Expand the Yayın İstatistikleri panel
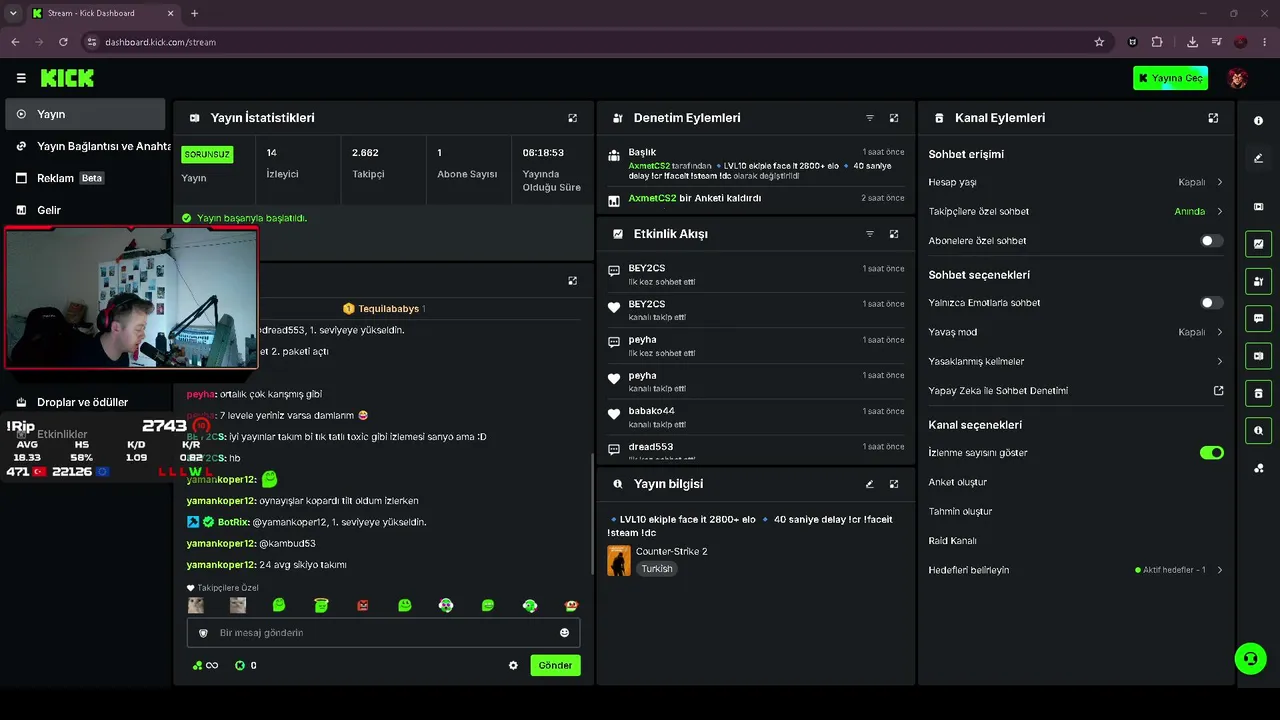1280x720 pixels. pyautogui.click(x=572, y=118)
